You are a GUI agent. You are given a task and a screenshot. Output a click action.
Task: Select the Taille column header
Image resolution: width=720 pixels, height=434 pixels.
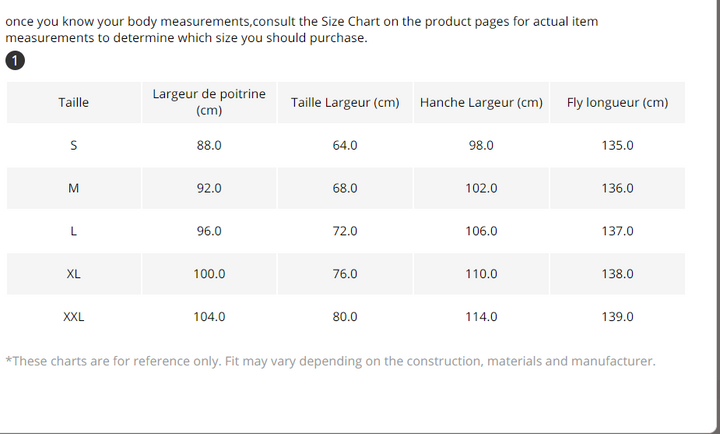coord(73,102)
